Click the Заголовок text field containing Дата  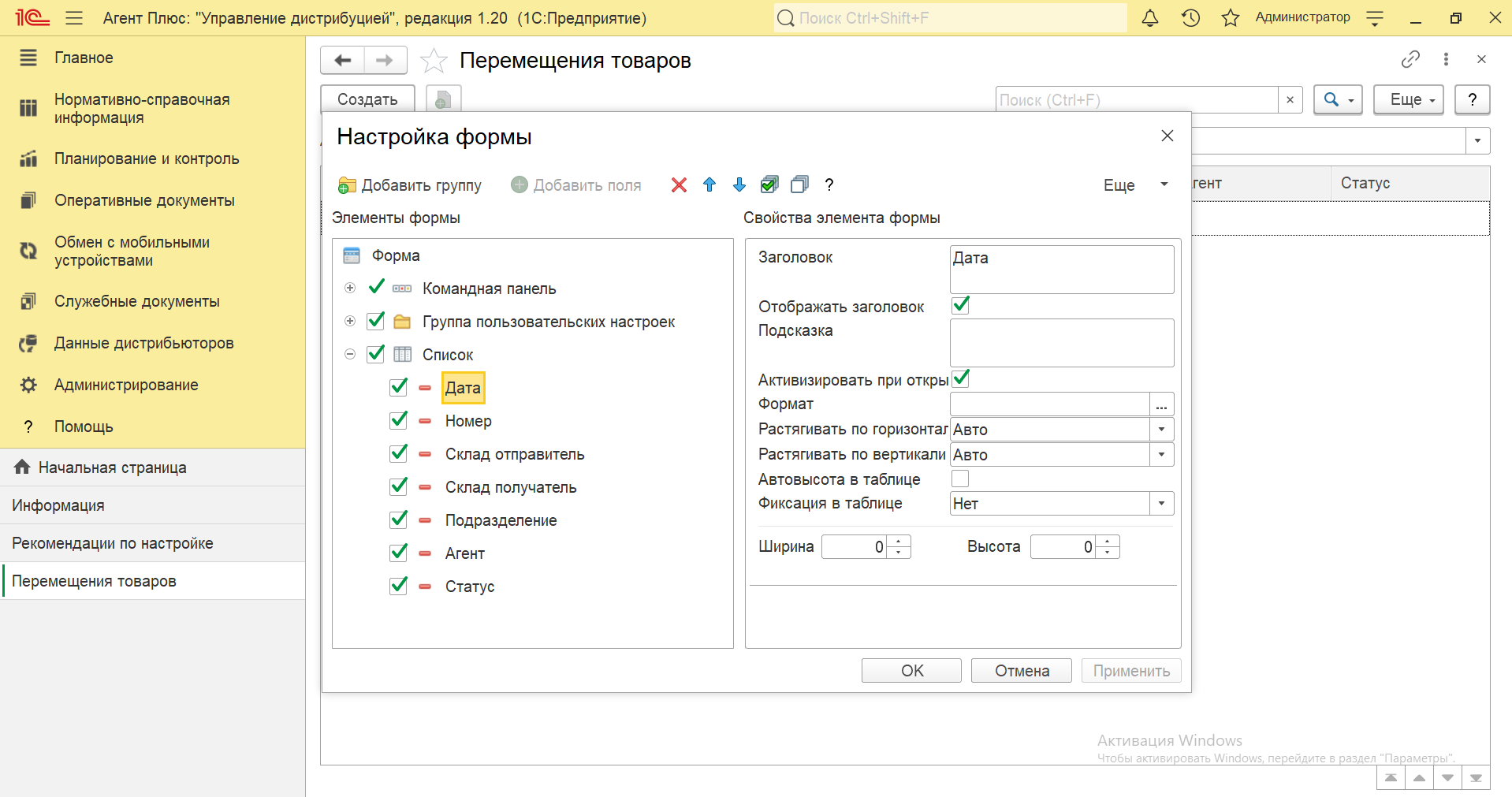tap(1062, 269)
